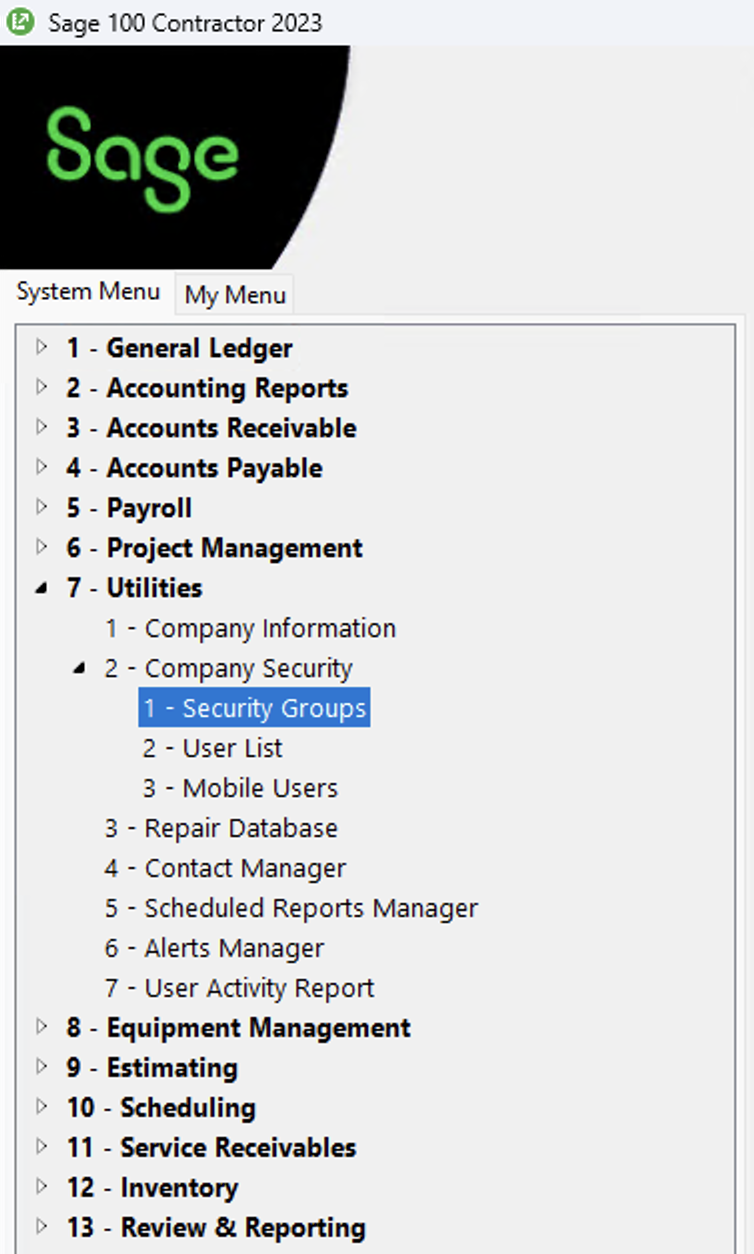Select Mobile Users under Company Security
Viewport: 754px width, 1254px height.
pos(240,788)
